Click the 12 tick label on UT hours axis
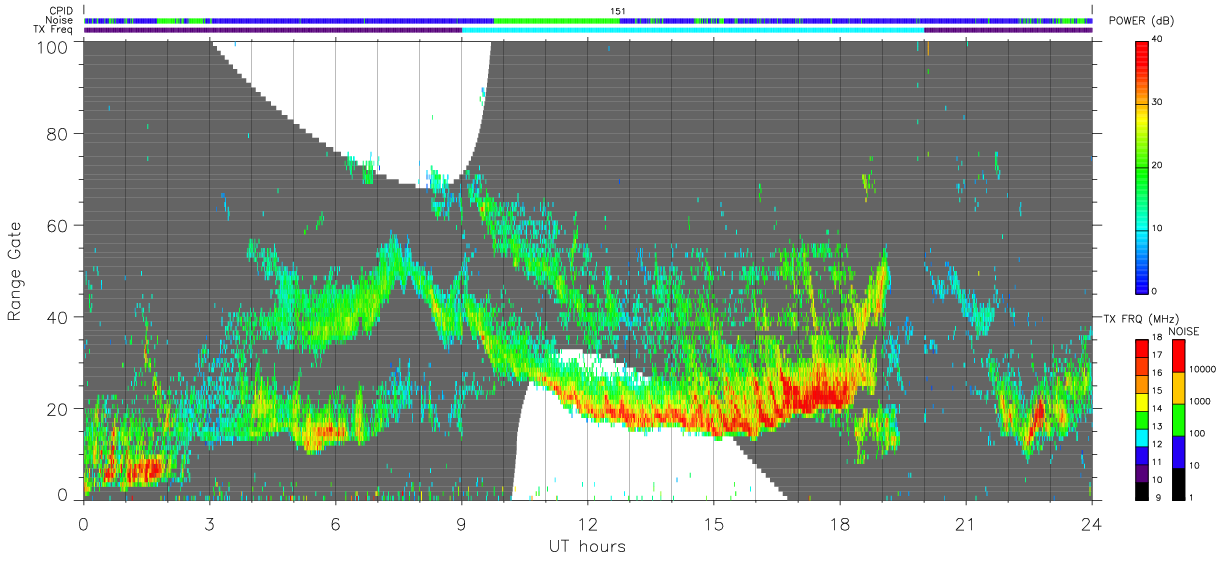This screenshot has height=567, width=1228. coord(587,524)
